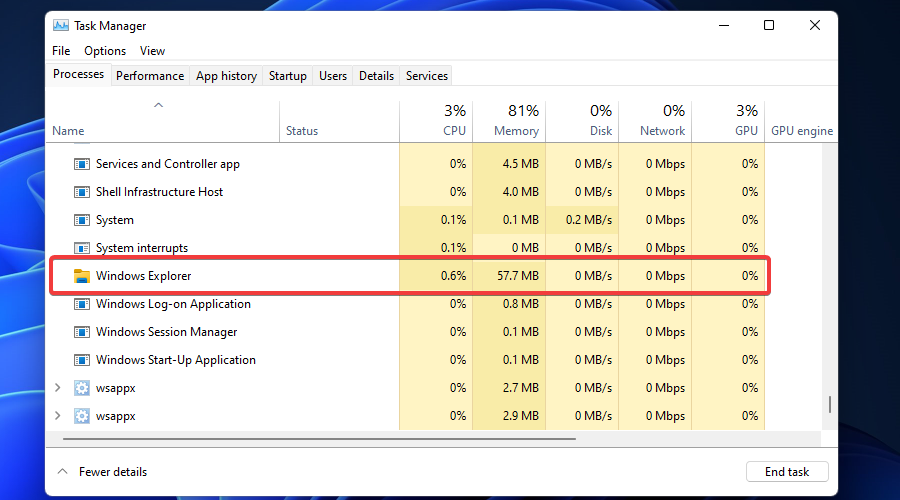Click the 4.5 MB memory value

click(x=521, y=164)
